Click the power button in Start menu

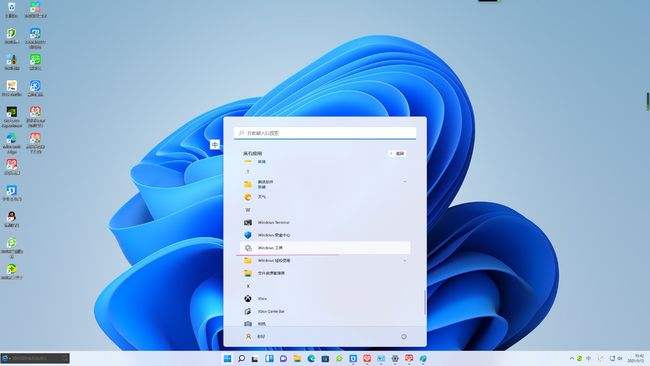click(404, 337)
